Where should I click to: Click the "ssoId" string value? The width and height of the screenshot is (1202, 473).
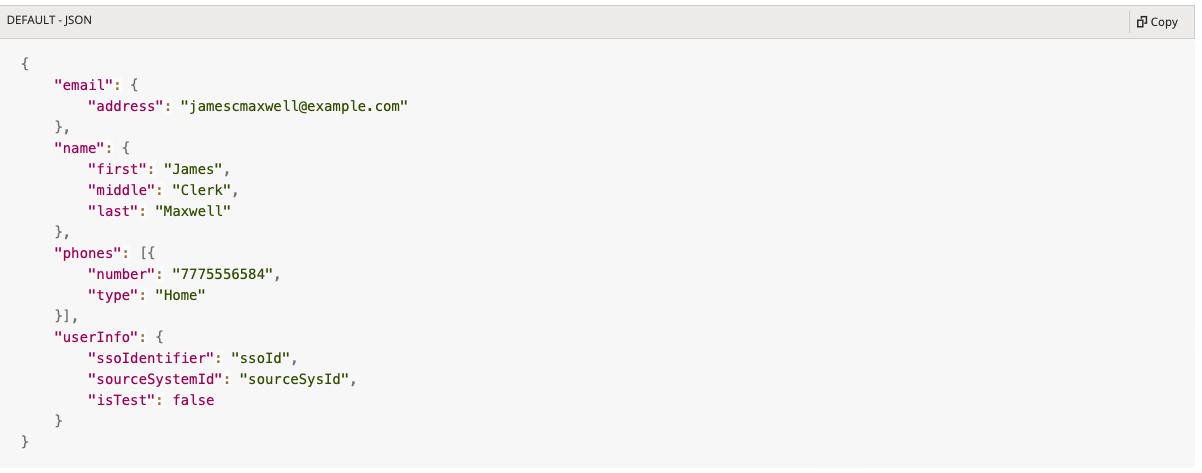pos(264,358)
